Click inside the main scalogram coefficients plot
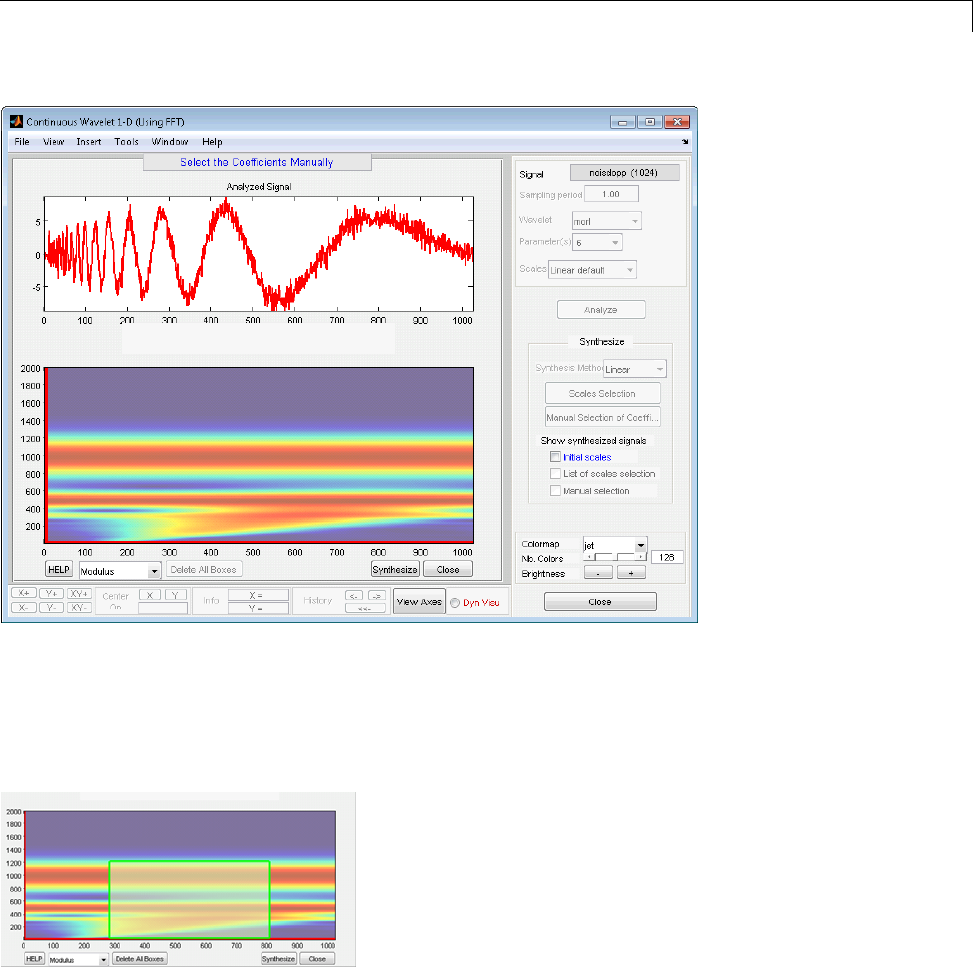Image resolution: width=973 pixels, height=967 pixels. tap(259, 455)
